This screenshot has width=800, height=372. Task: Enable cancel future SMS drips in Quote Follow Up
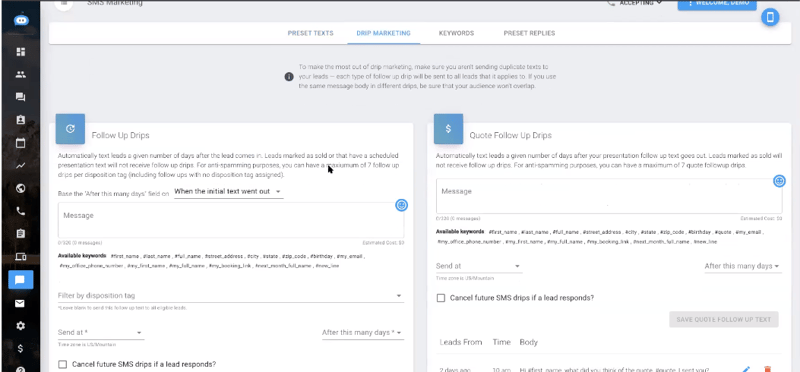441,297
